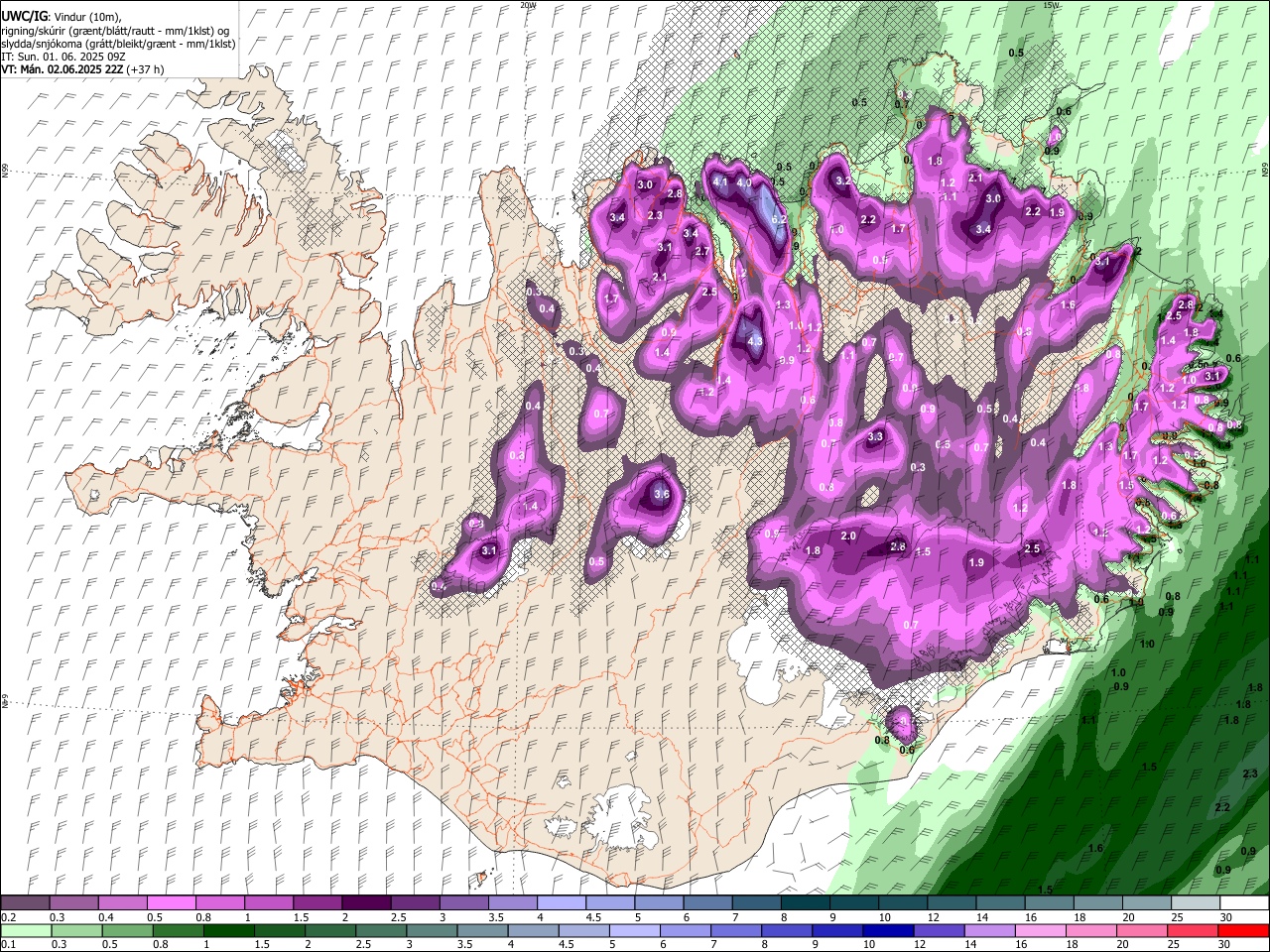Screen dimensions: 1270x952
Task: Select the grey-green 3 rain scale swatch
Action: click(x=432, y=930)
